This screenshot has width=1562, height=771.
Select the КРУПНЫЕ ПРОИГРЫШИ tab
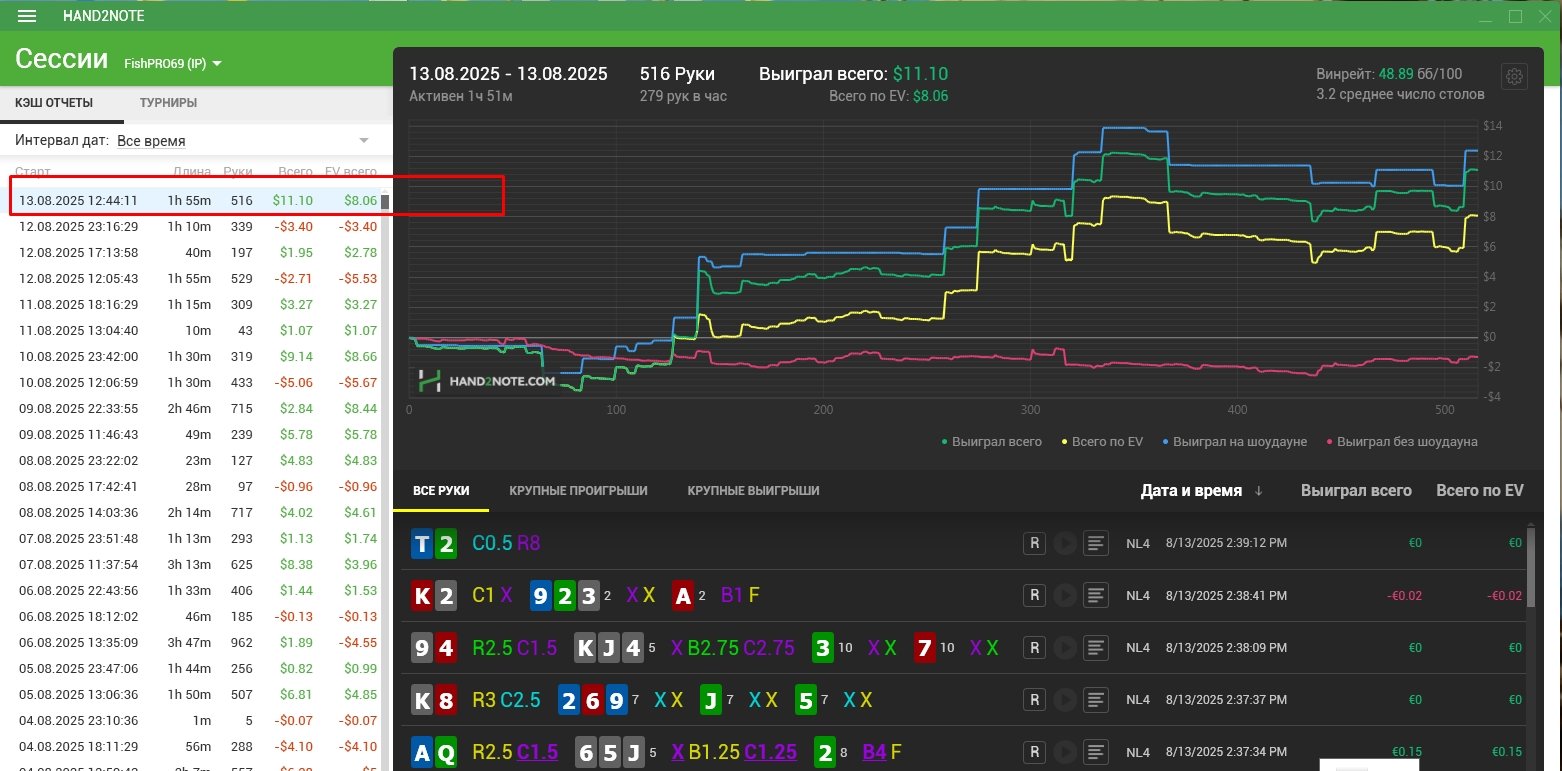[x=578, y=491]
